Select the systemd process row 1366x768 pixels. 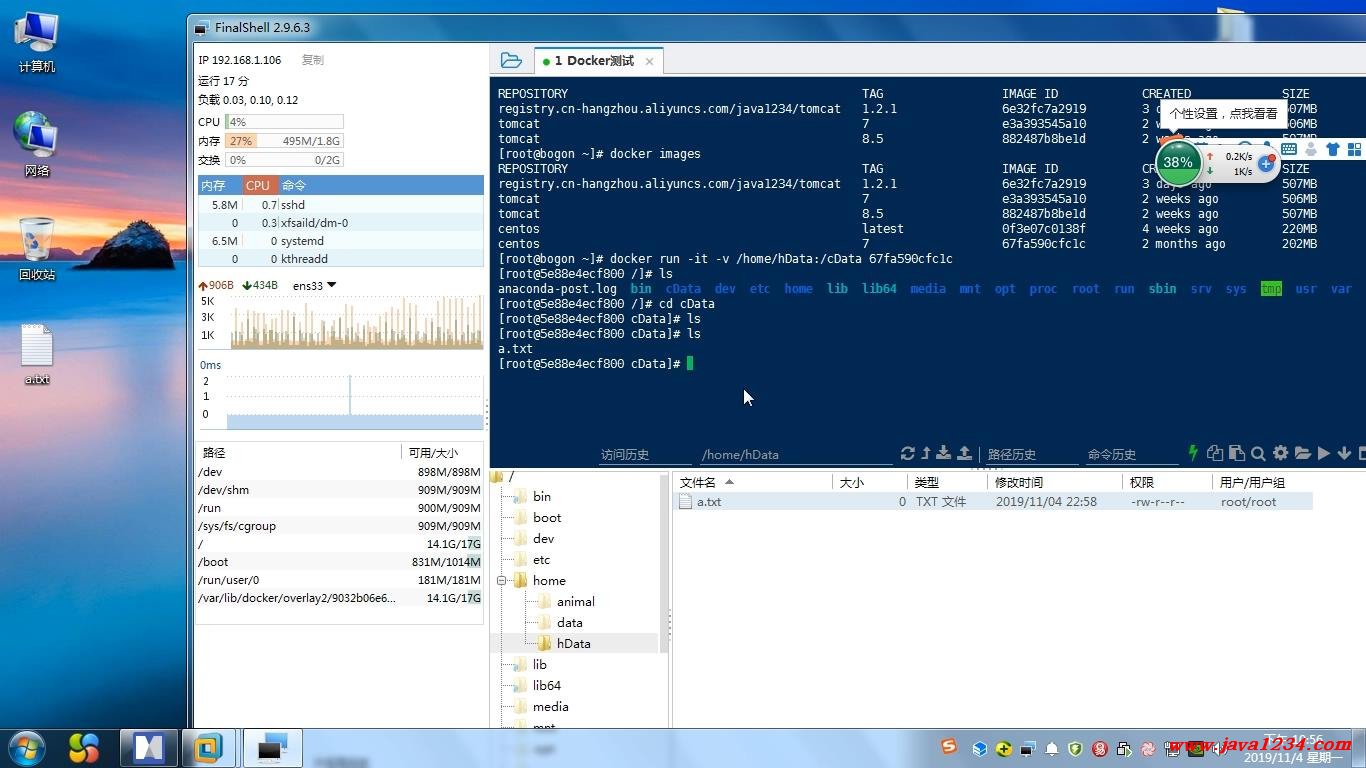340,241
